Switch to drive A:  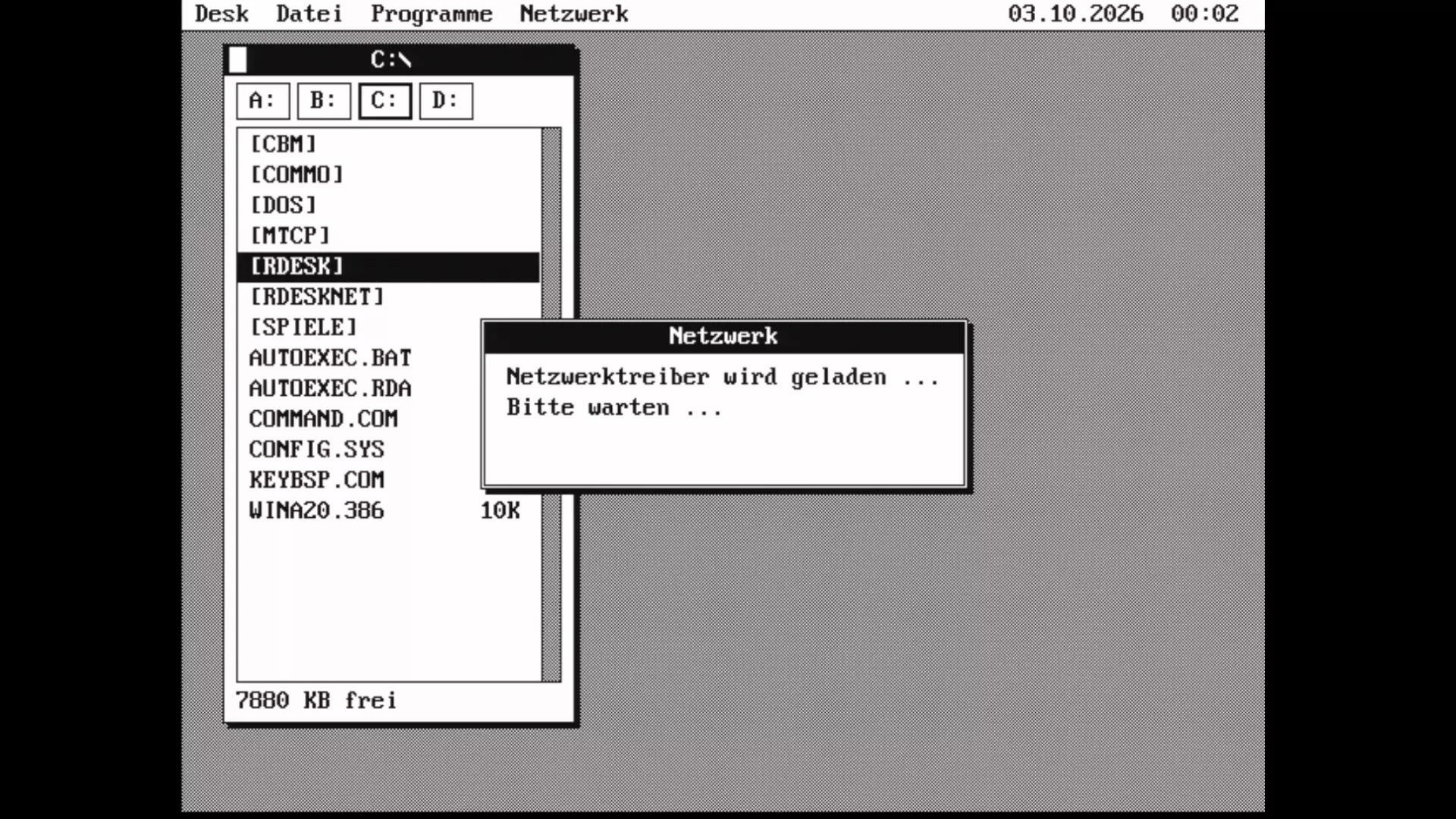pos(263,101)
